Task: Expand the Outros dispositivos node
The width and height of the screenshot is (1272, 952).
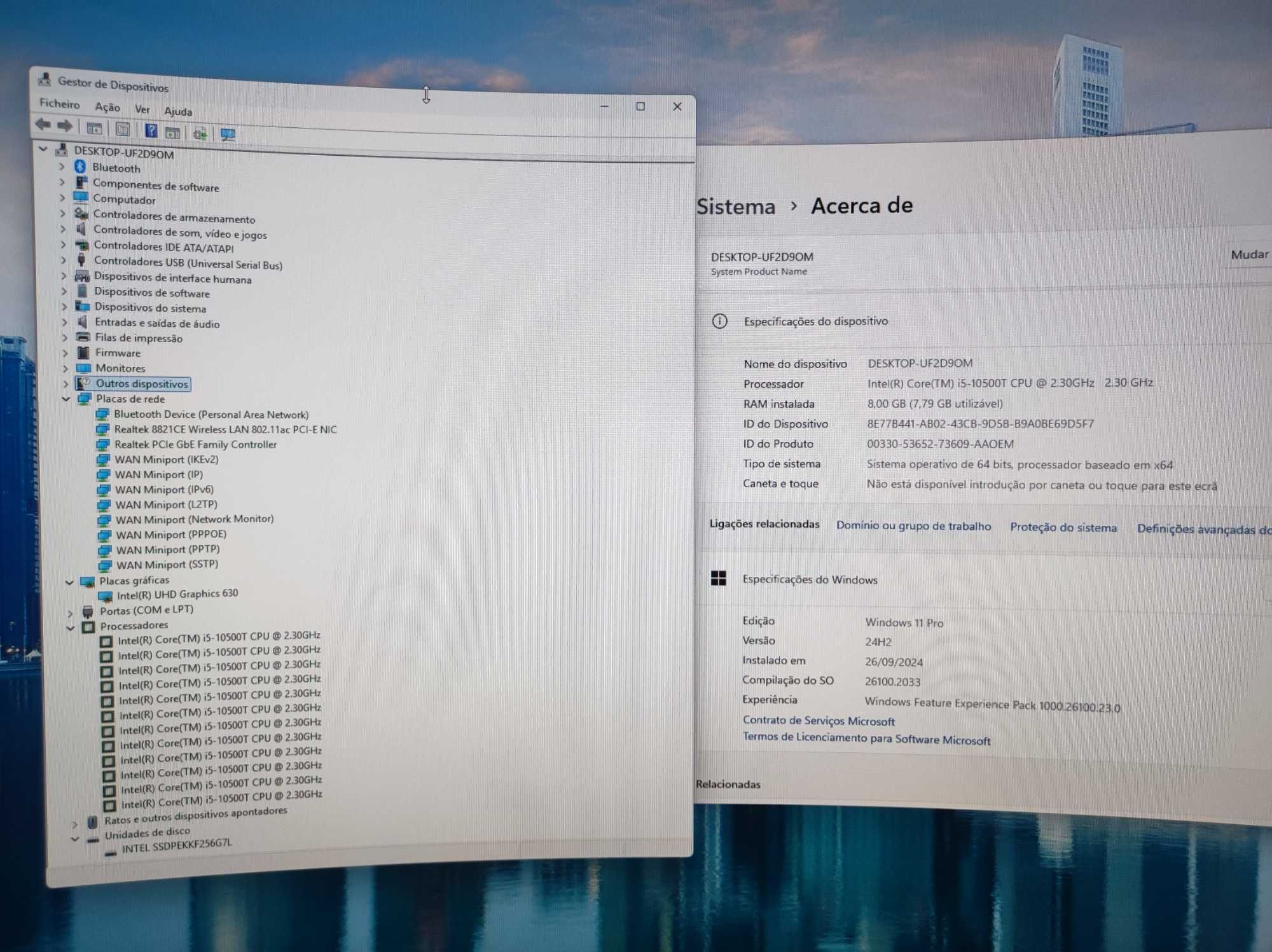Action: (66, 383)
